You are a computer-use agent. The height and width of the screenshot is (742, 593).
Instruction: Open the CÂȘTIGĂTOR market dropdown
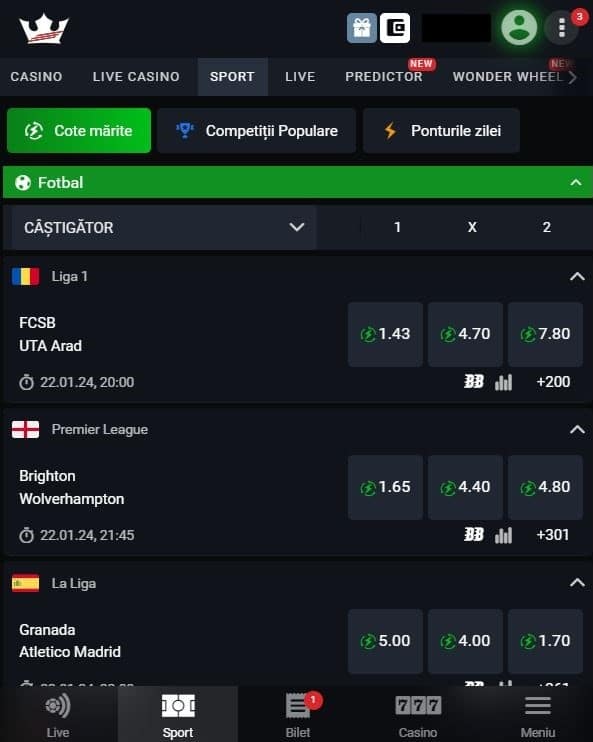tap(164, 228)
